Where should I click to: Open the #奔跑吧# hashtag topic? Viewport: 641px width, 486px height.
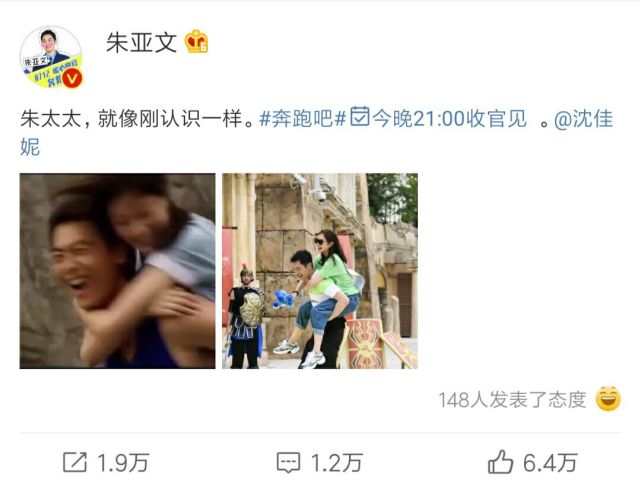303,119
